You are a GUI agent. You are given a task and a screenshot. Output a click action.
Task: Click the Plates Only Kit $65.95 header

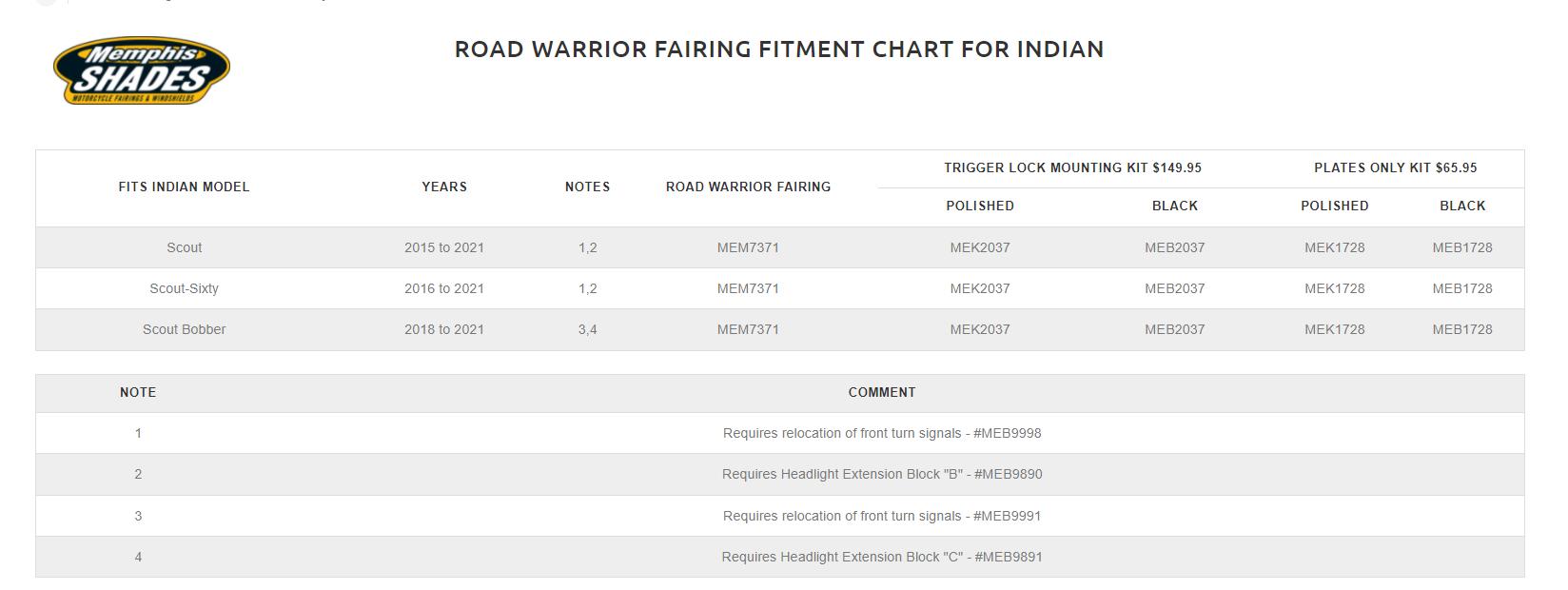(x=1395, y=167)
